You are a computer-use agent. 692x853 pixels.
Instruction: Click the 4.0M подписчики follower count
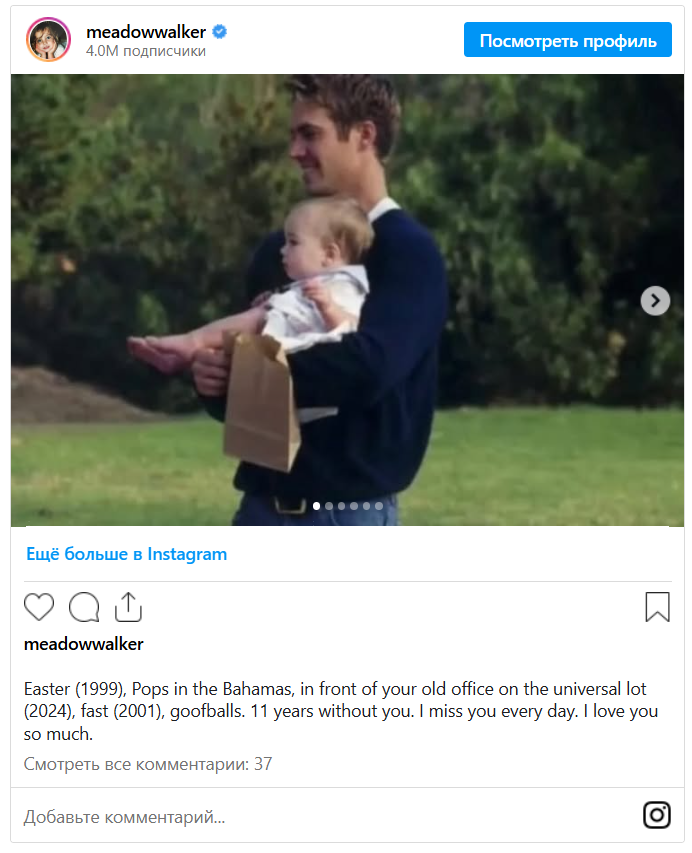pyautogui.click(x=146, y=51)
